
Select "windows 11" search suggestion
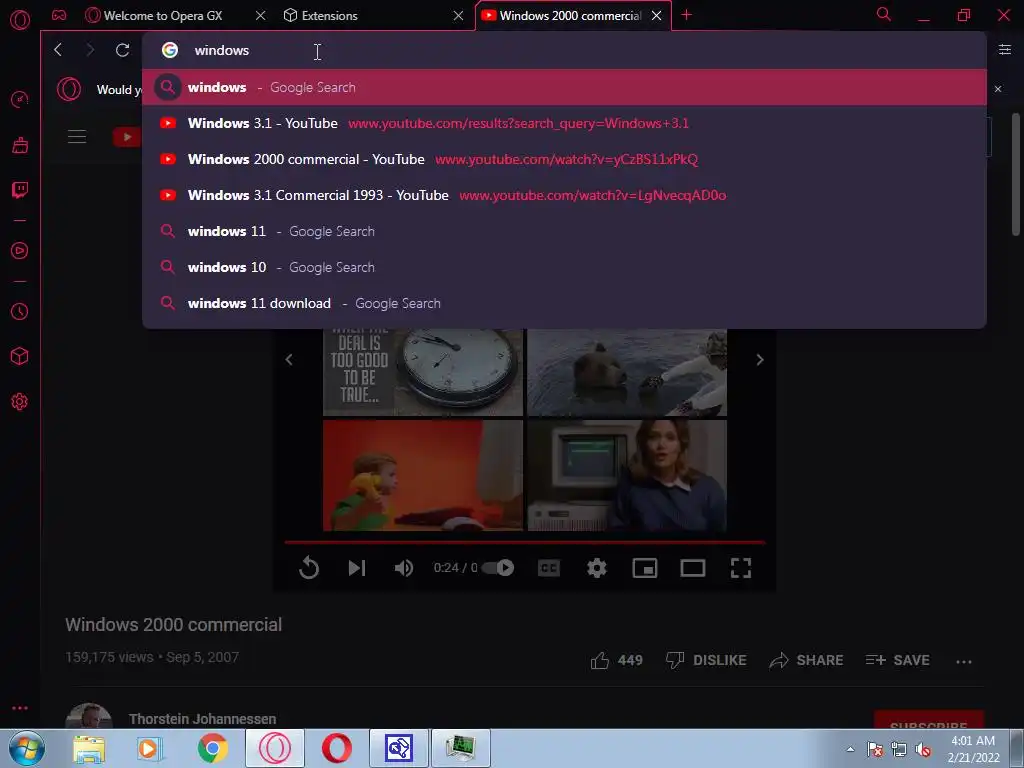point(564,231)
